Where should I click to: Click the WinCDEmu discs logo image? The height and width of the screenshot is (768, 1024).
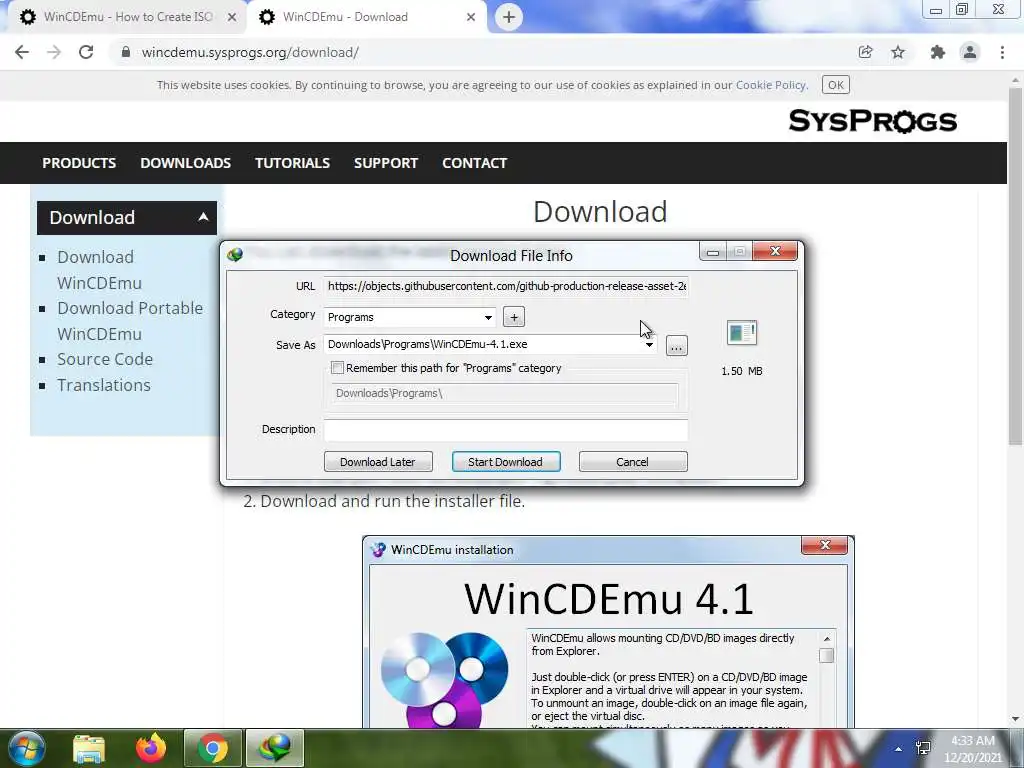(x=445, y=679)
